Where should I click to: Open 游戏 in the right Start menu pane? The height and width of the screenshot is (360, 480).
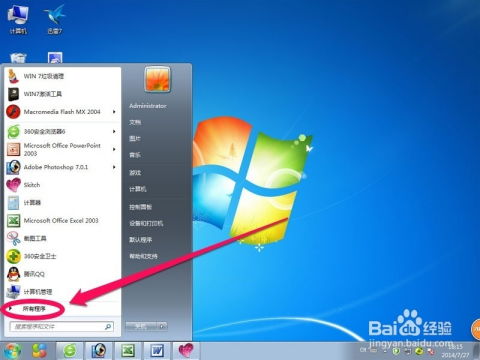(135, 172)
